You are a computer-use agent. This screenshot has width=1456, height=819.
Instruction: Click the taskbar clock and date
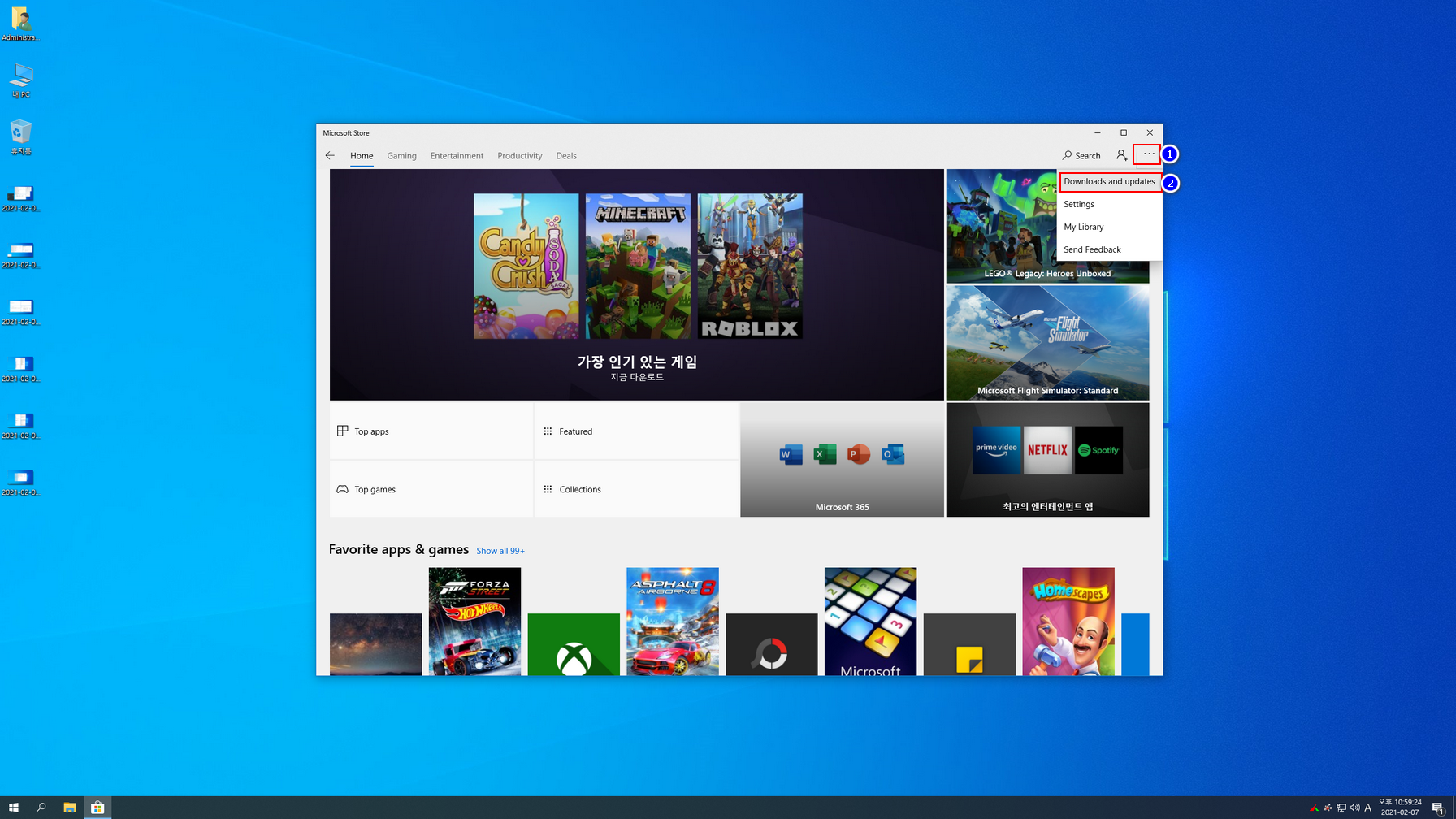click(x=1400, y=808)
